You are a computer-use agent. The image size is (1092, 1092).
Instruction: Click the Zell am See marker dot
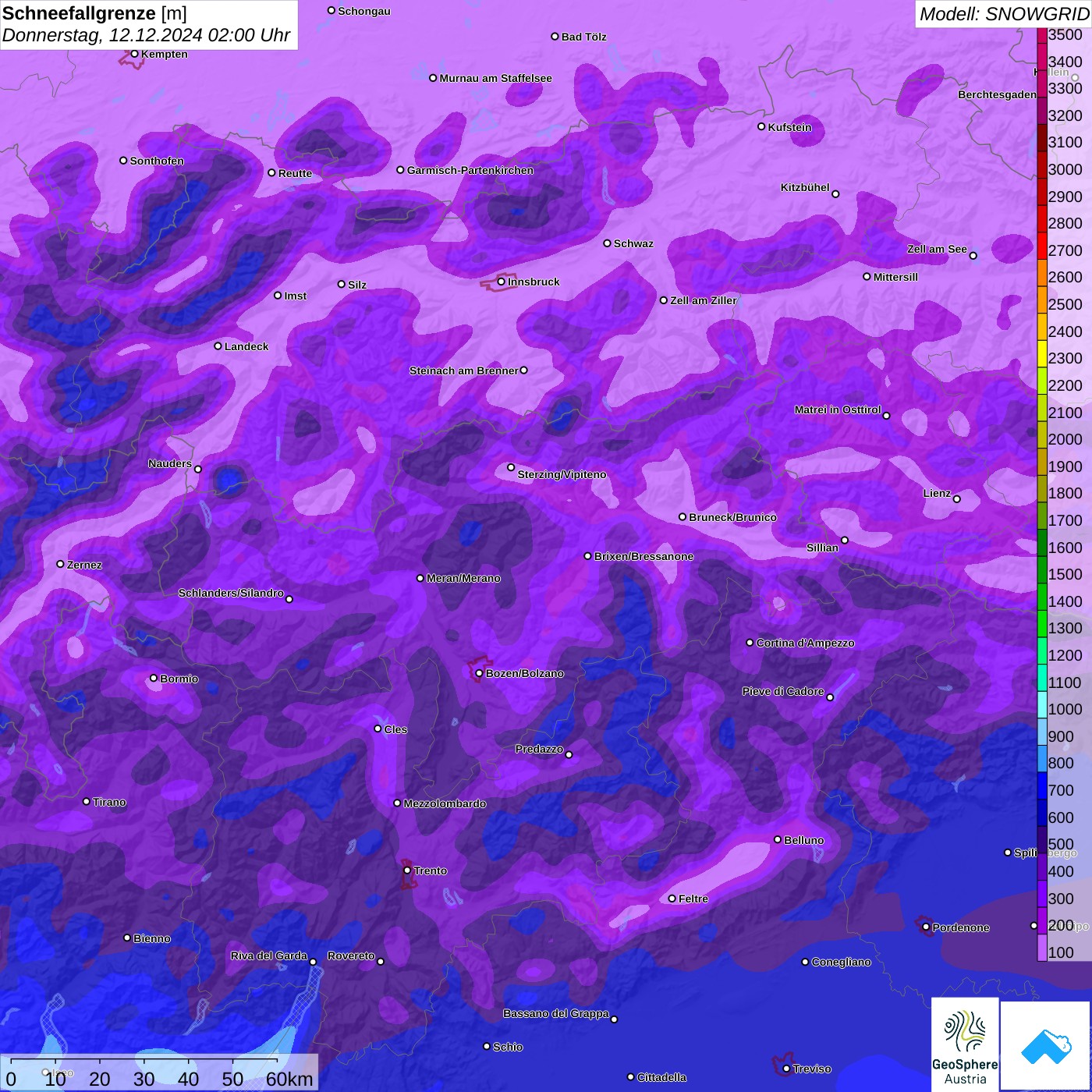[973, 256]
